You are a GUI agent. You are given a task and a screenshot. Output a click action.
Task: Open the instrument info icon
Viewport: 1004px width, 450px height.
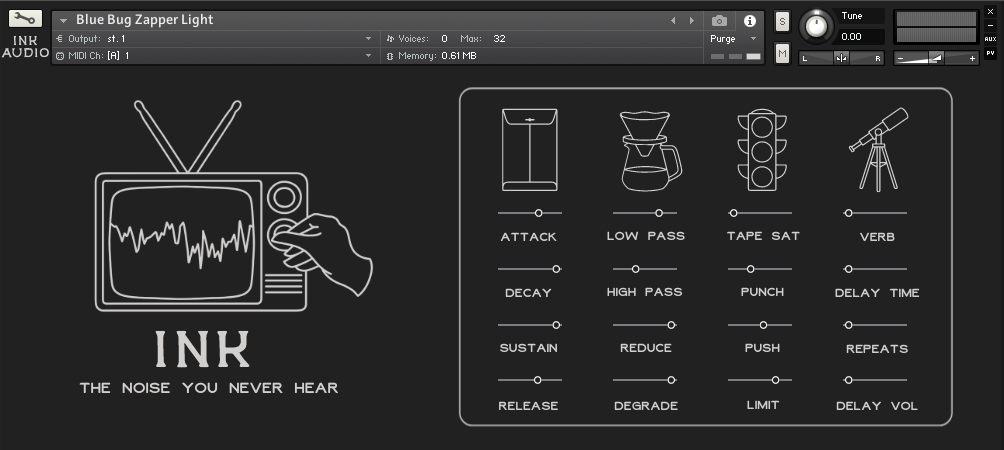[x=750, y=20]
